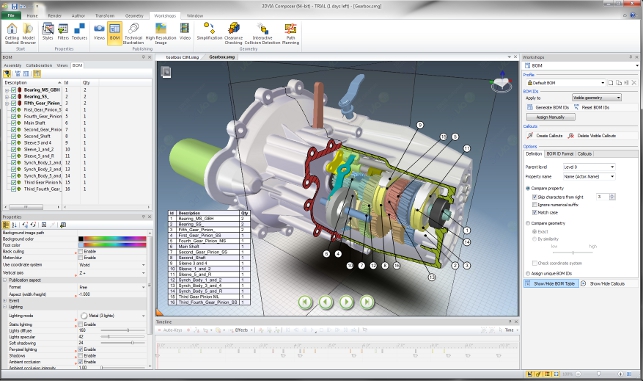Click the delete profile X icon
643x381 pixels.
pos(634,82)
